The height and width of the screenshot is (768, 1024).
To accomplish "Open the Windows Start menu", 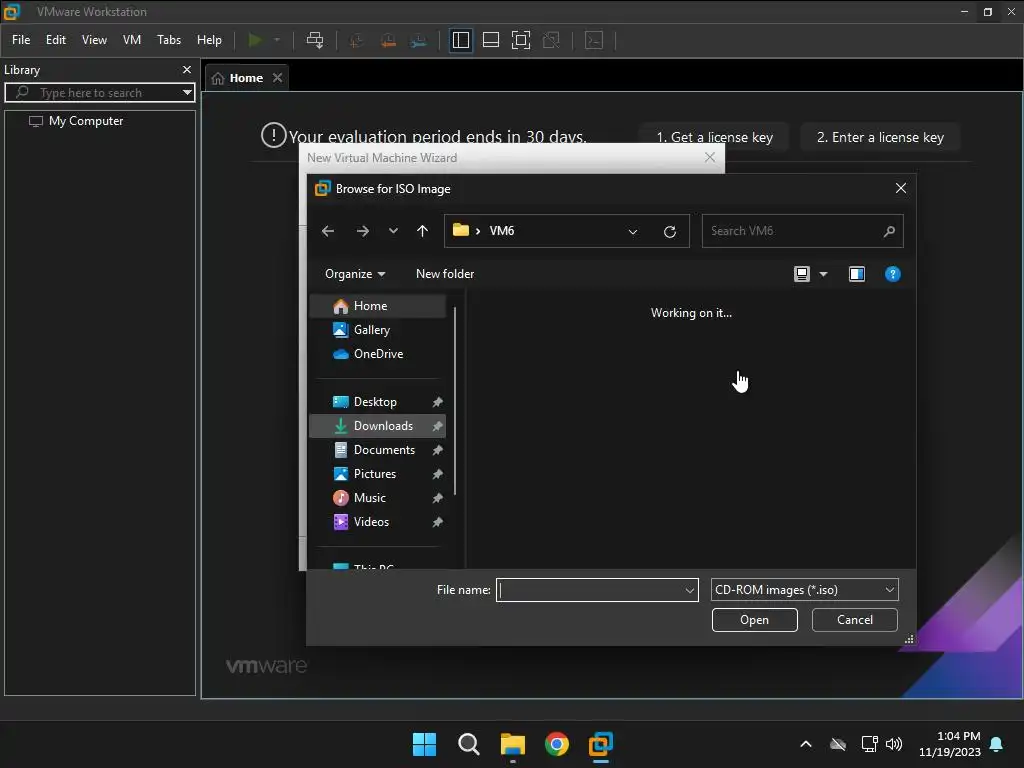I will [x=424, y=744].
